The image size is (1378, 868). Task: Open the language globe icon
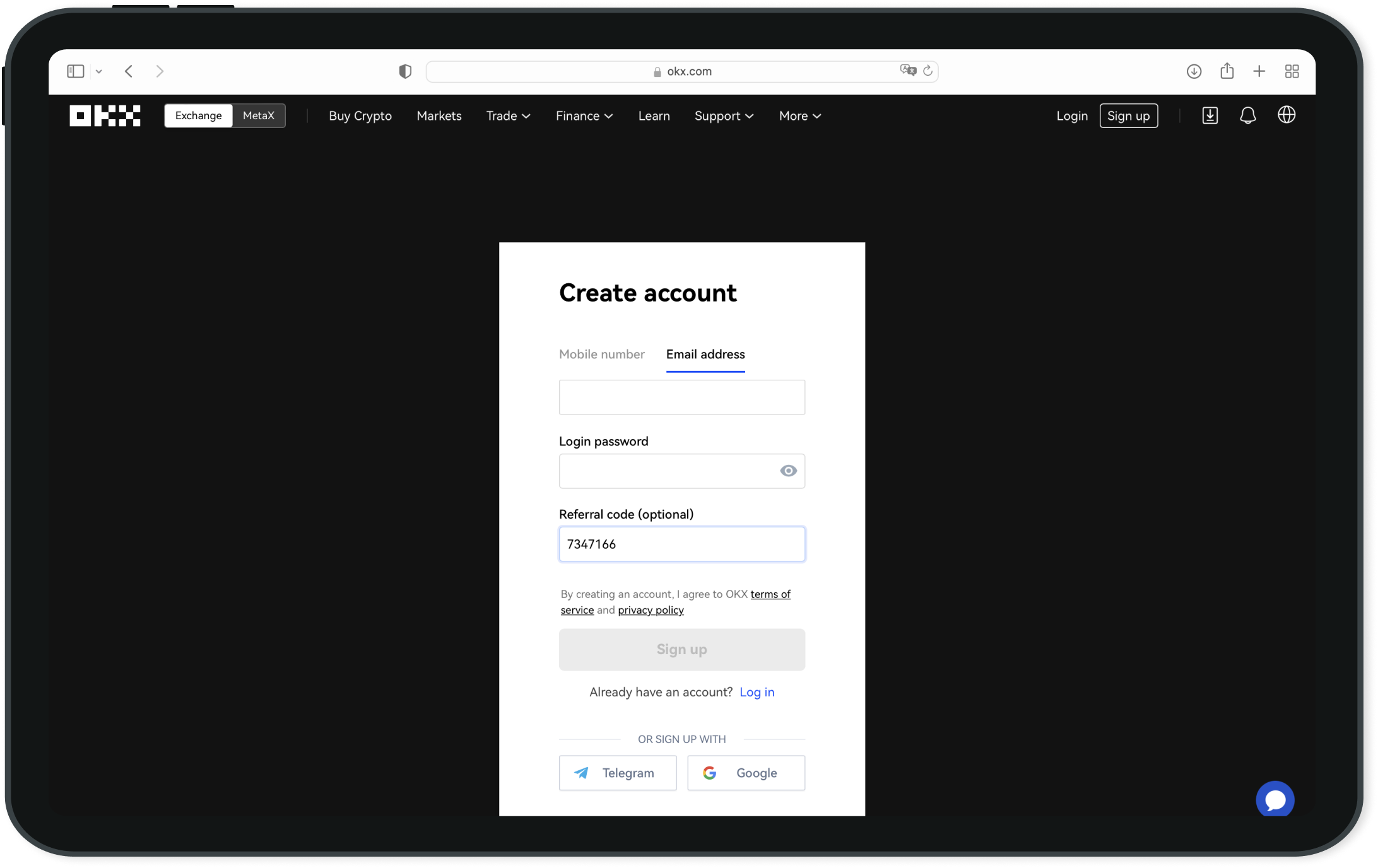pos(1287,115)
